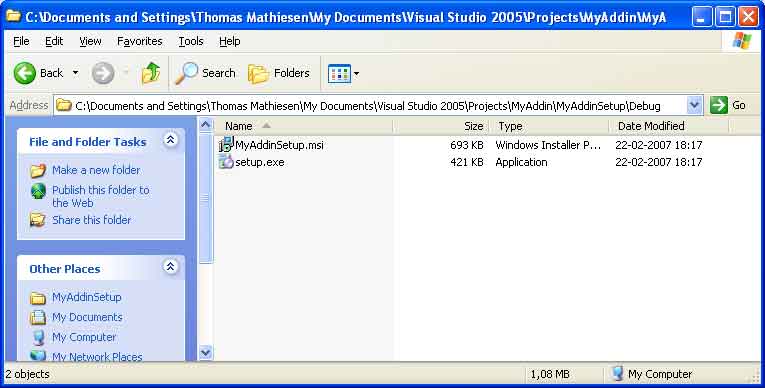The width and height of the screenshot is (765, 388).
Task: Click the MyAddinSetup folder icon in sidebar
Action: [38, 298]
